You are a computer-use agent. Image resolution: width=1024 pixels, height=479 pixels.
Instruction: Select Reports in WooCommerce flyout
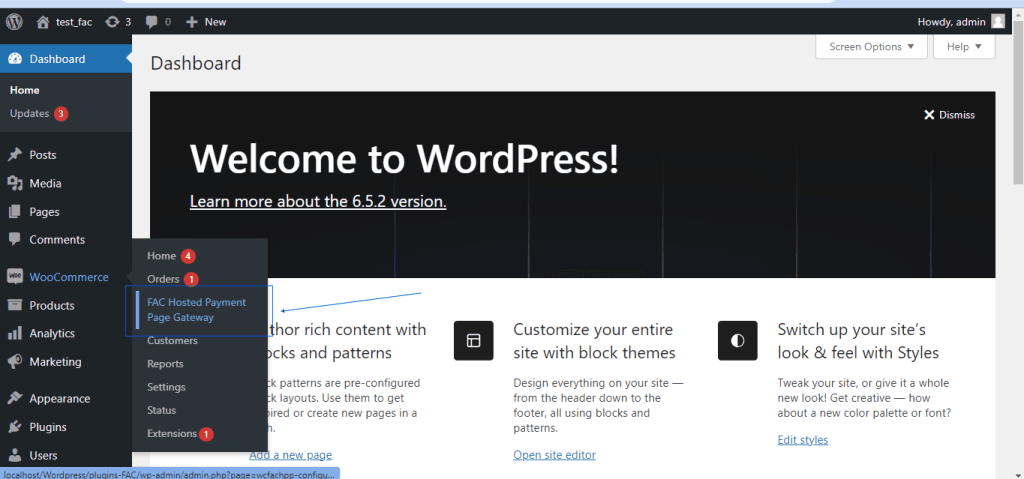(165, 364)
